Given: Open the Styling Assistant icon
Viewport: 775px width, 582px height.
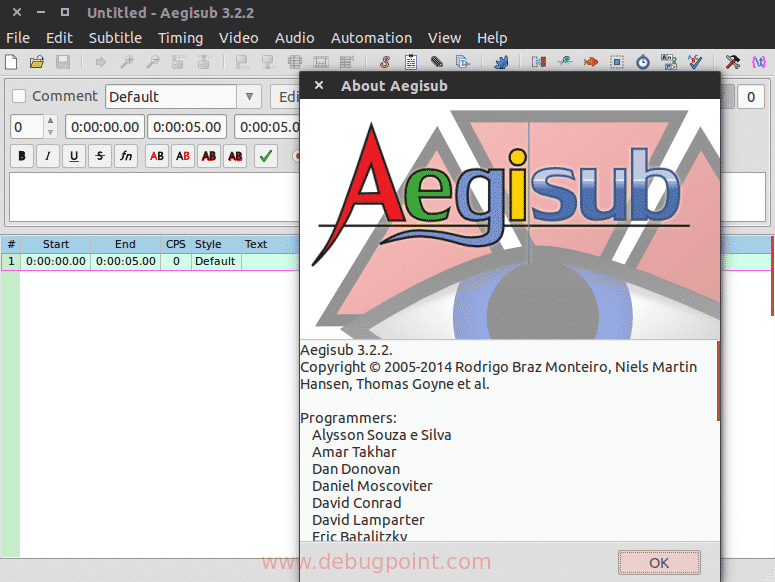Looking at the screenshot, I should click(564, 62).
